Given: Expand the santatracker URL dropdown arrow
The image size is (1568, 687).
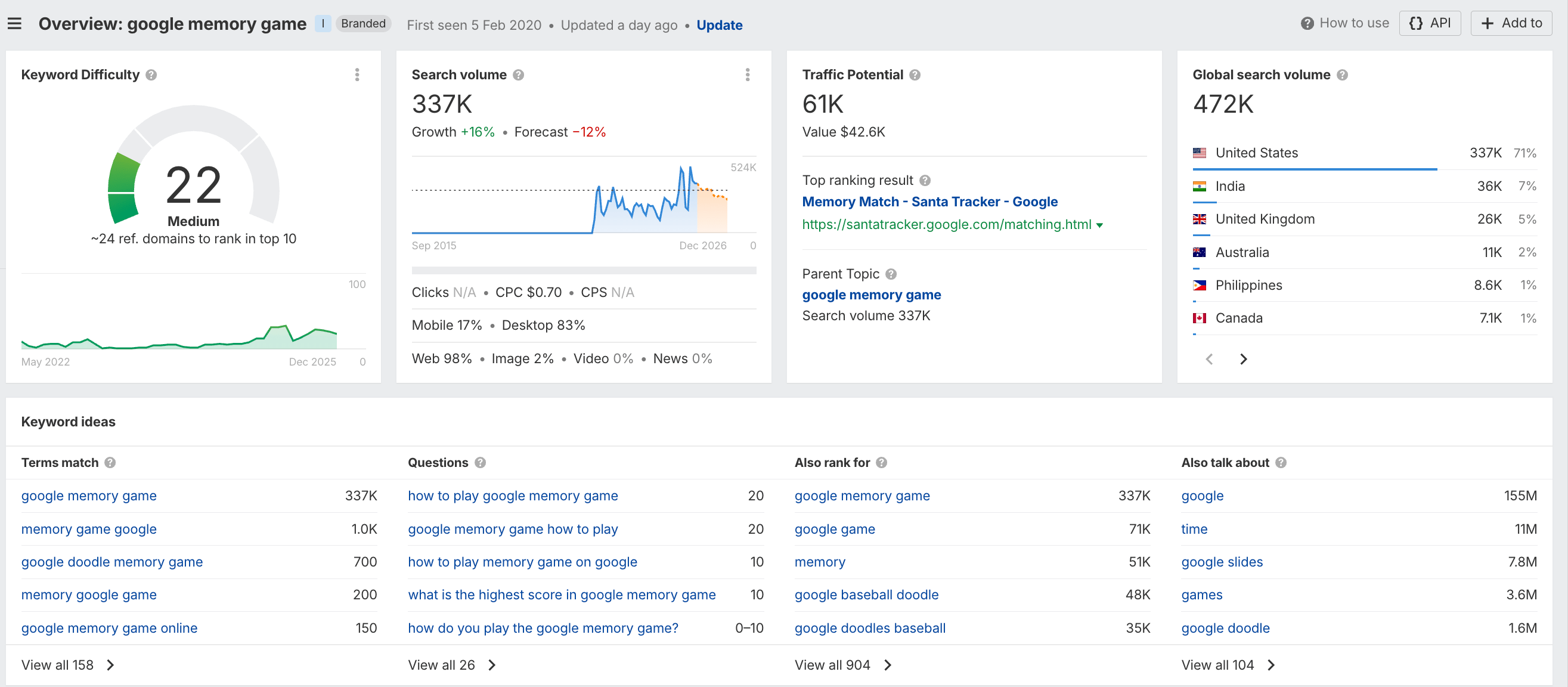Looking at the screenshot, I should [1100, 225].
